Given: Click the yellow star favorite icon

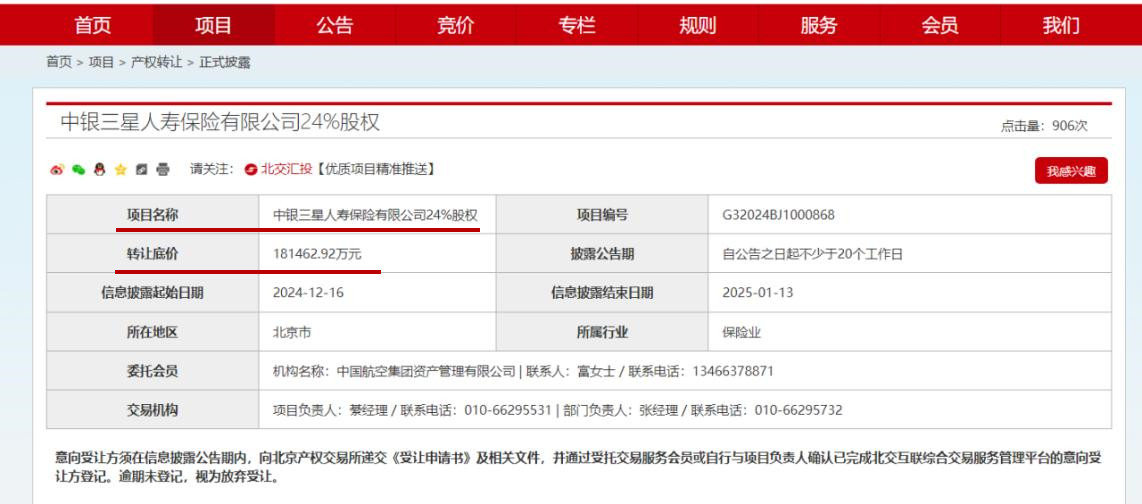Looking at the screenshot, I should coord(119,169).
